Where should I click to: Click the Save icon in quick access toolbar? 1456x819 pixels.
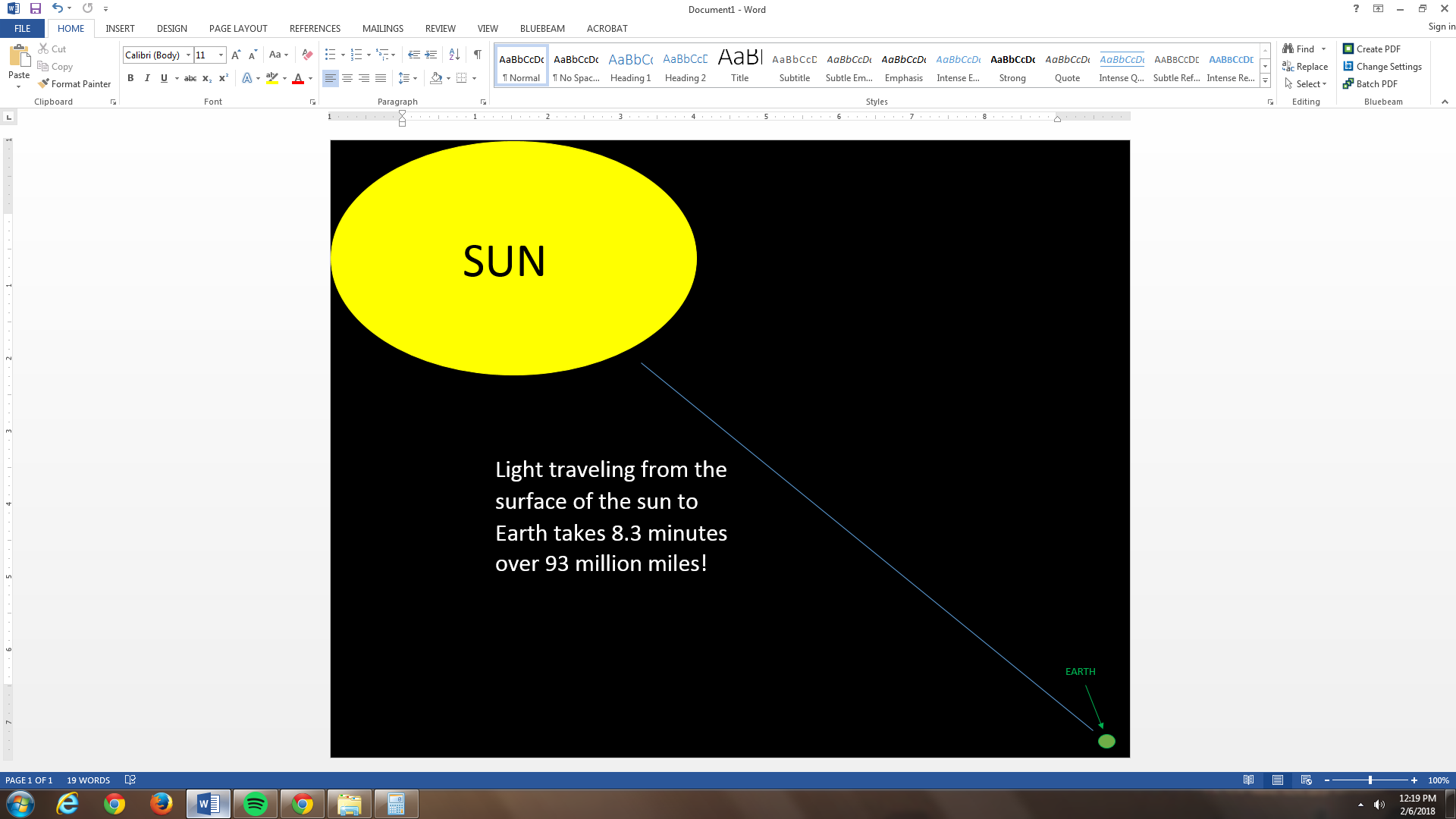[35, 8]
